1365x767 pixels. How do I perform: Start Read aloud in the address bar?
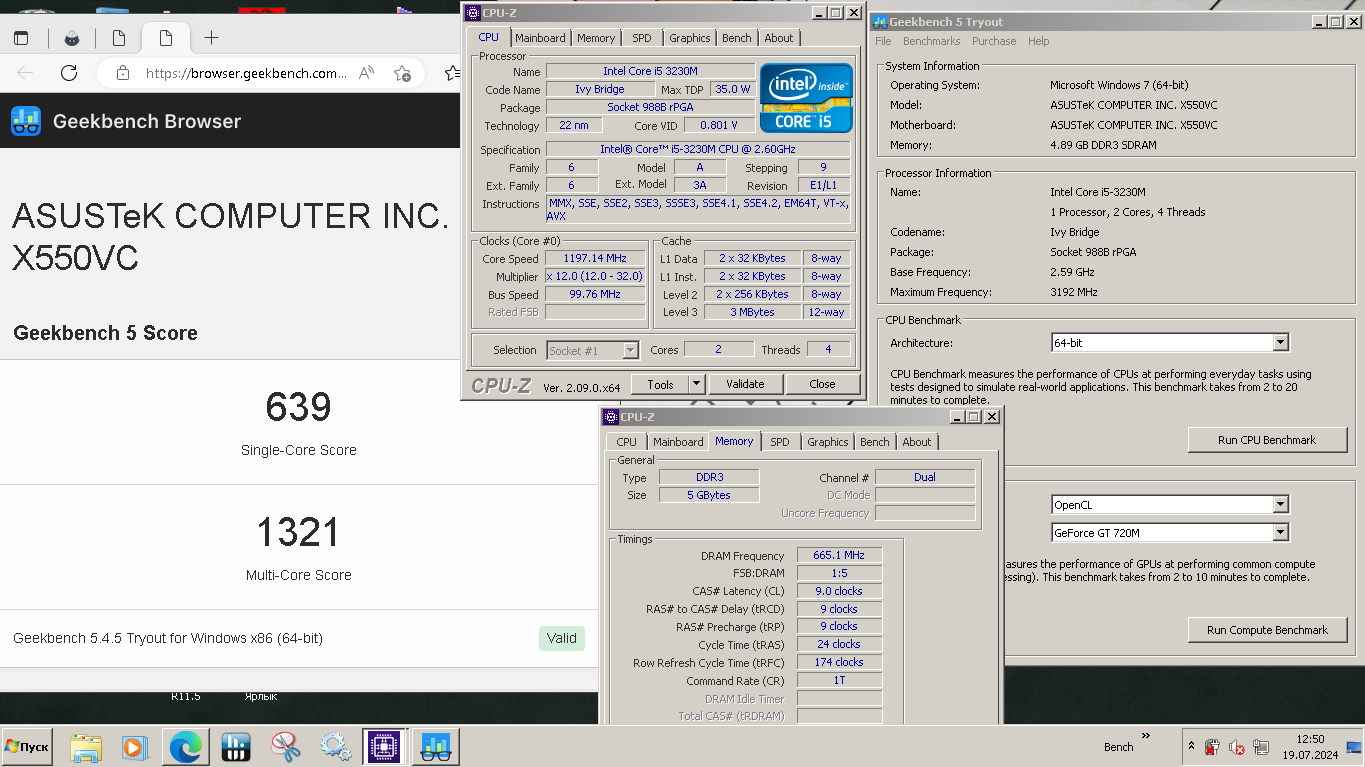pos(367,73)
